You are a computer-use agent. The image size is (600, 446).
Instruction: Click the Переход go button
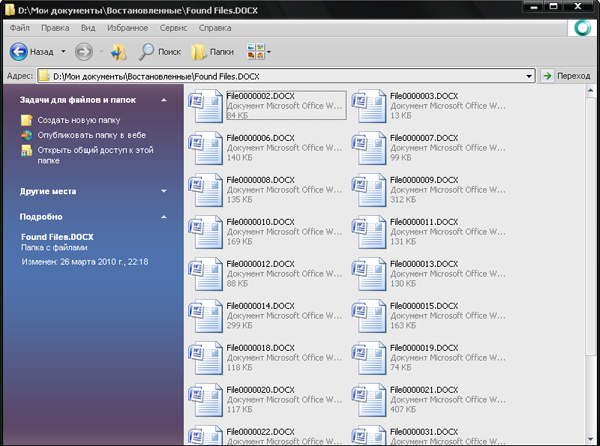point(567,76)
